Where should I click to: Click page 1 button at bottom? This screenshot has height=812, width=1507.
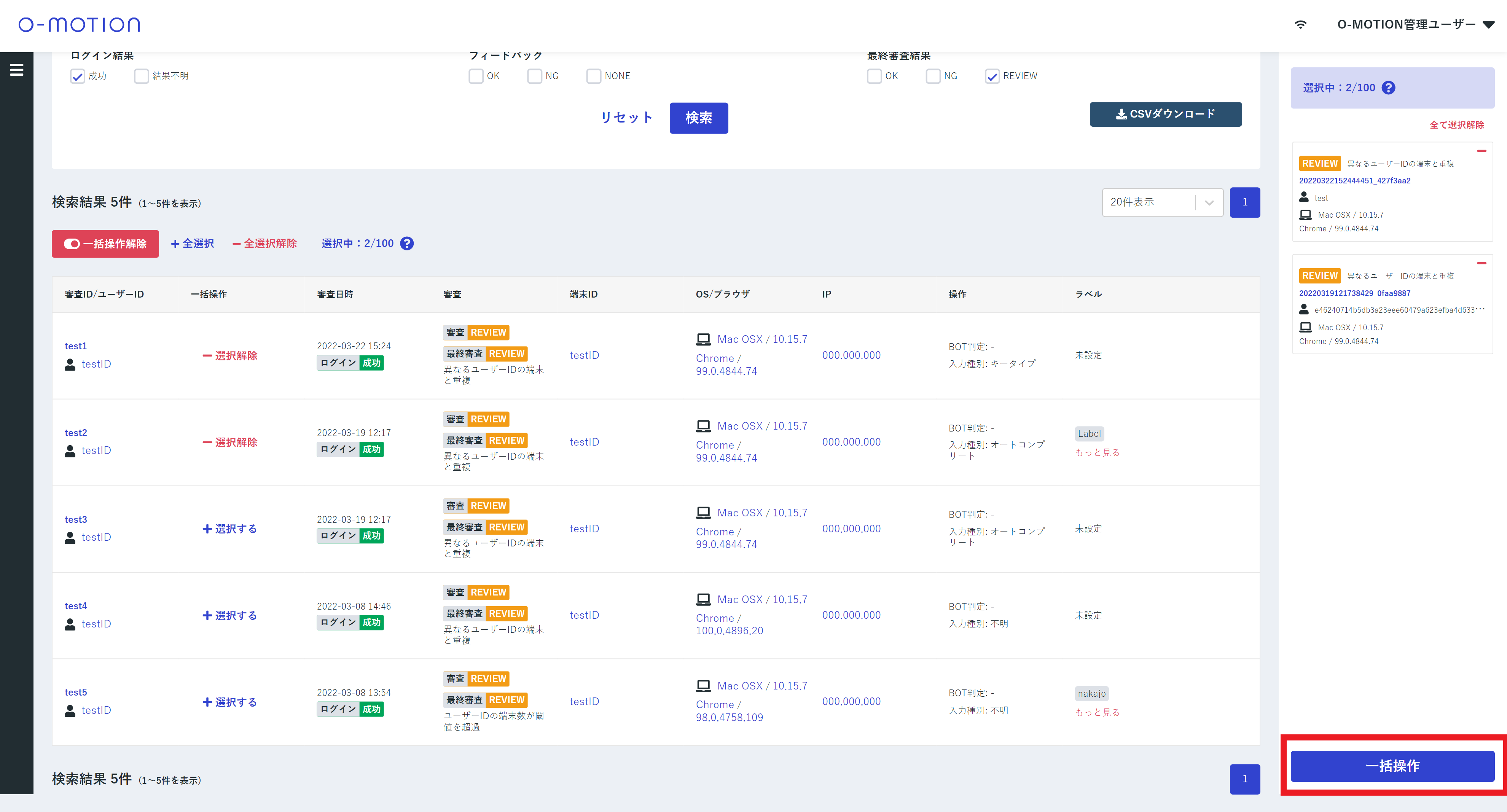(x=1244, y=779)
